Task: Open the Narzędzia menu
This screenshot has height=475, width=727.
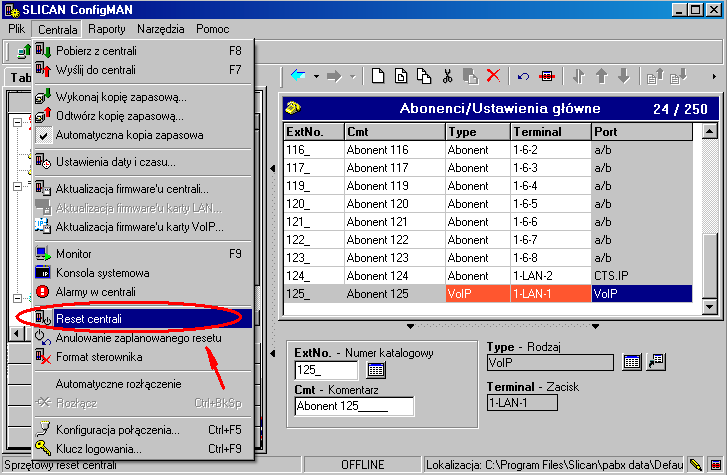Action: click(160, 29)
